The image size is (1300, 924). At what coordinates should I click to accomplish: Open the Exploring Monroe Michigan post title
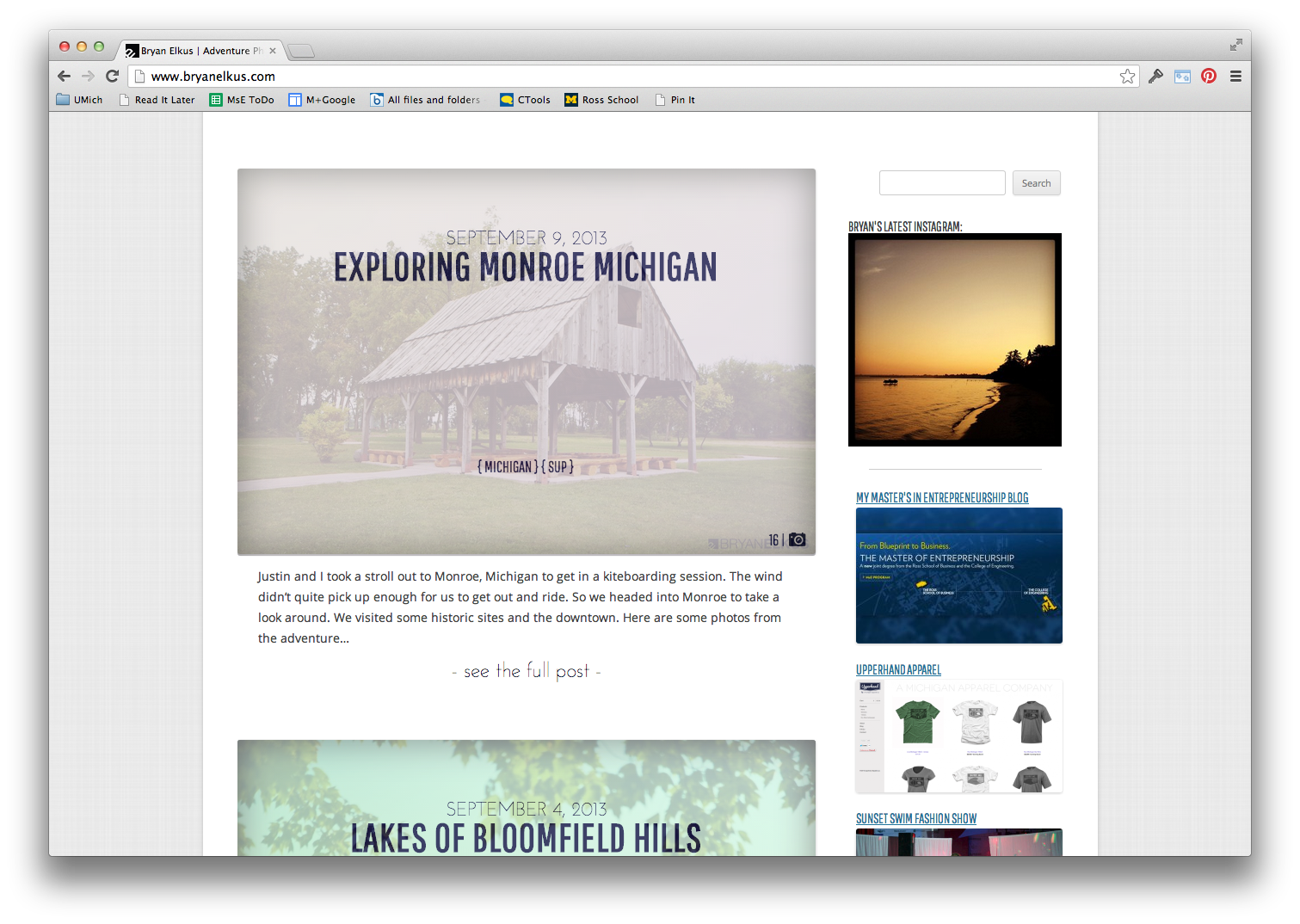pos(526,268)
